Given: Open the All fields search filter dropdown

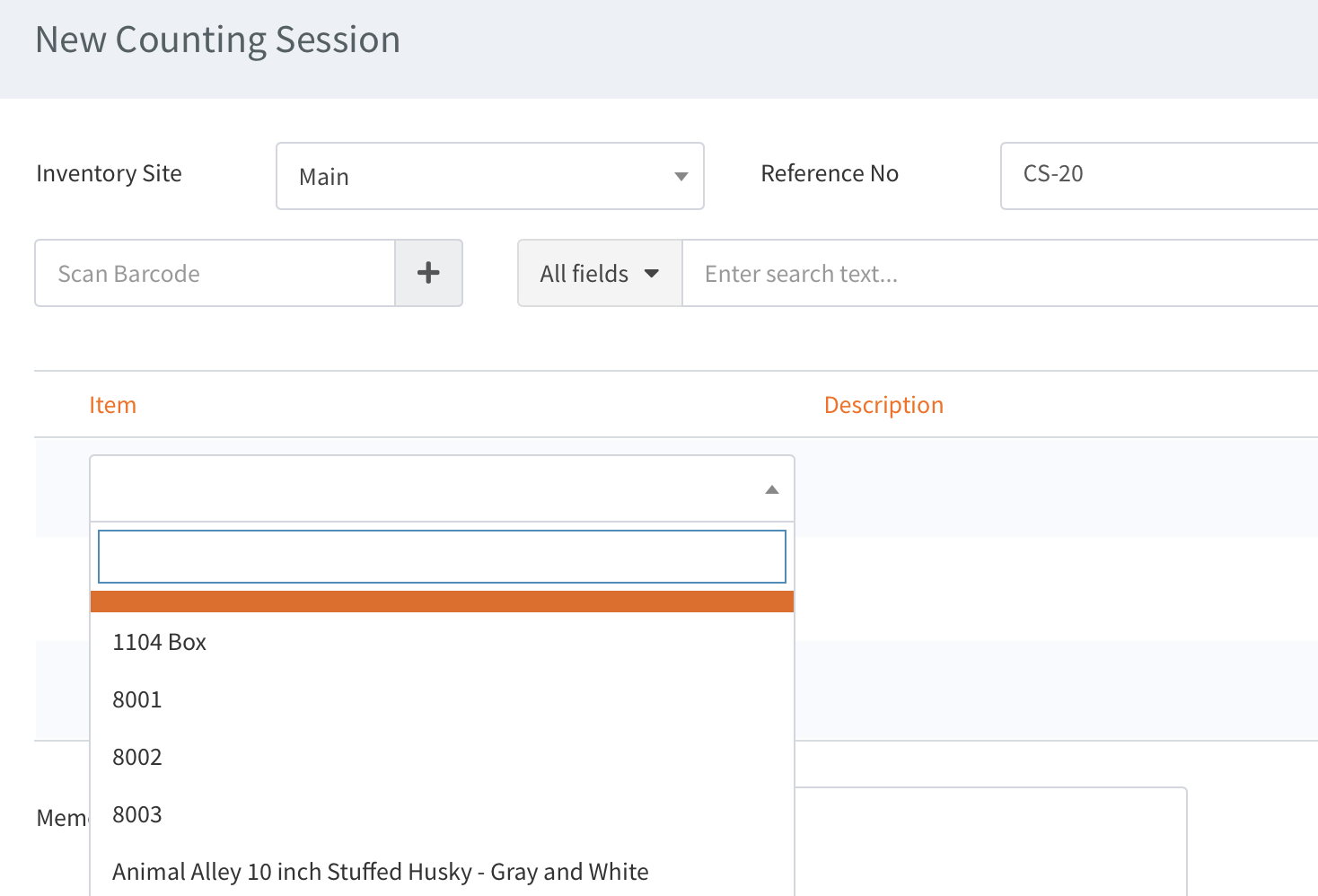Looking at the screenshot, I should point(599,273).
